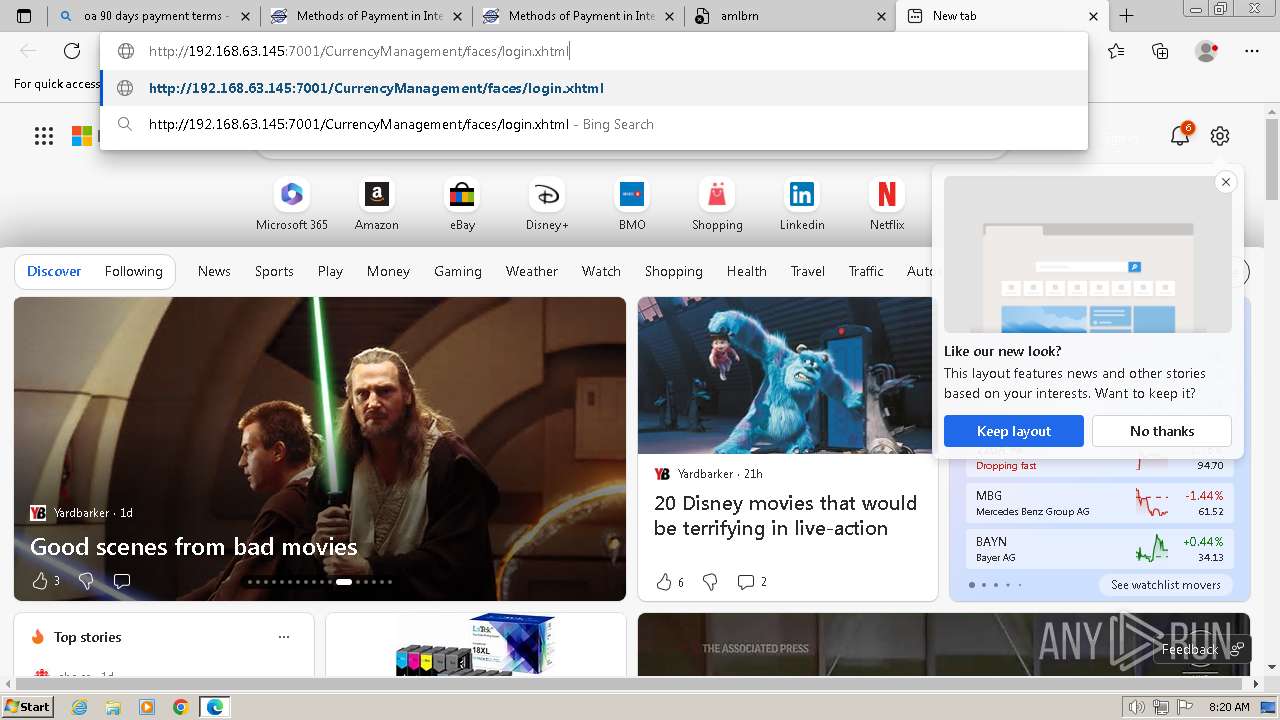Open BAYN Bayer AG stock row
The image size is (1280, 720).
pyautogui.click(x=1100, y=549)
